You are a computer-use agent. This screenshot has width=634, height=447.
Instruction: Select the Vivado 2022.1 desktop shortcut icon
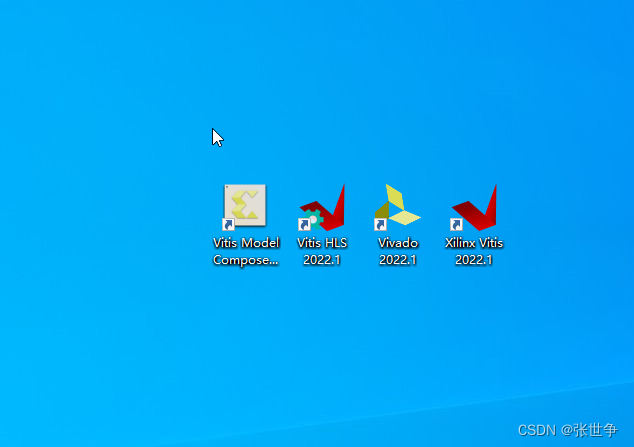(397, 207)
